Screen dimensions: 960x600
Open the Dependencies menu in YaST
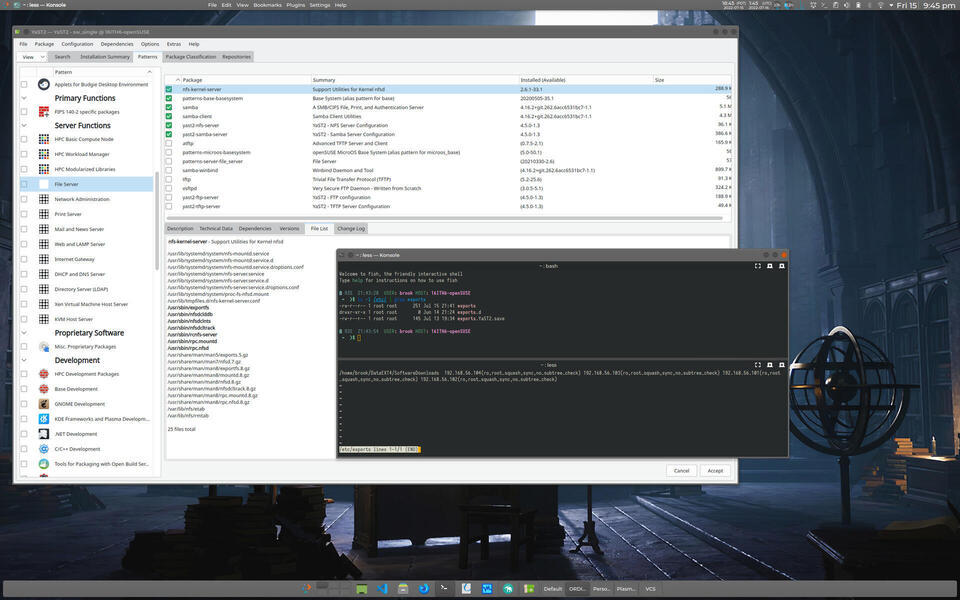(x=117, y=44)
